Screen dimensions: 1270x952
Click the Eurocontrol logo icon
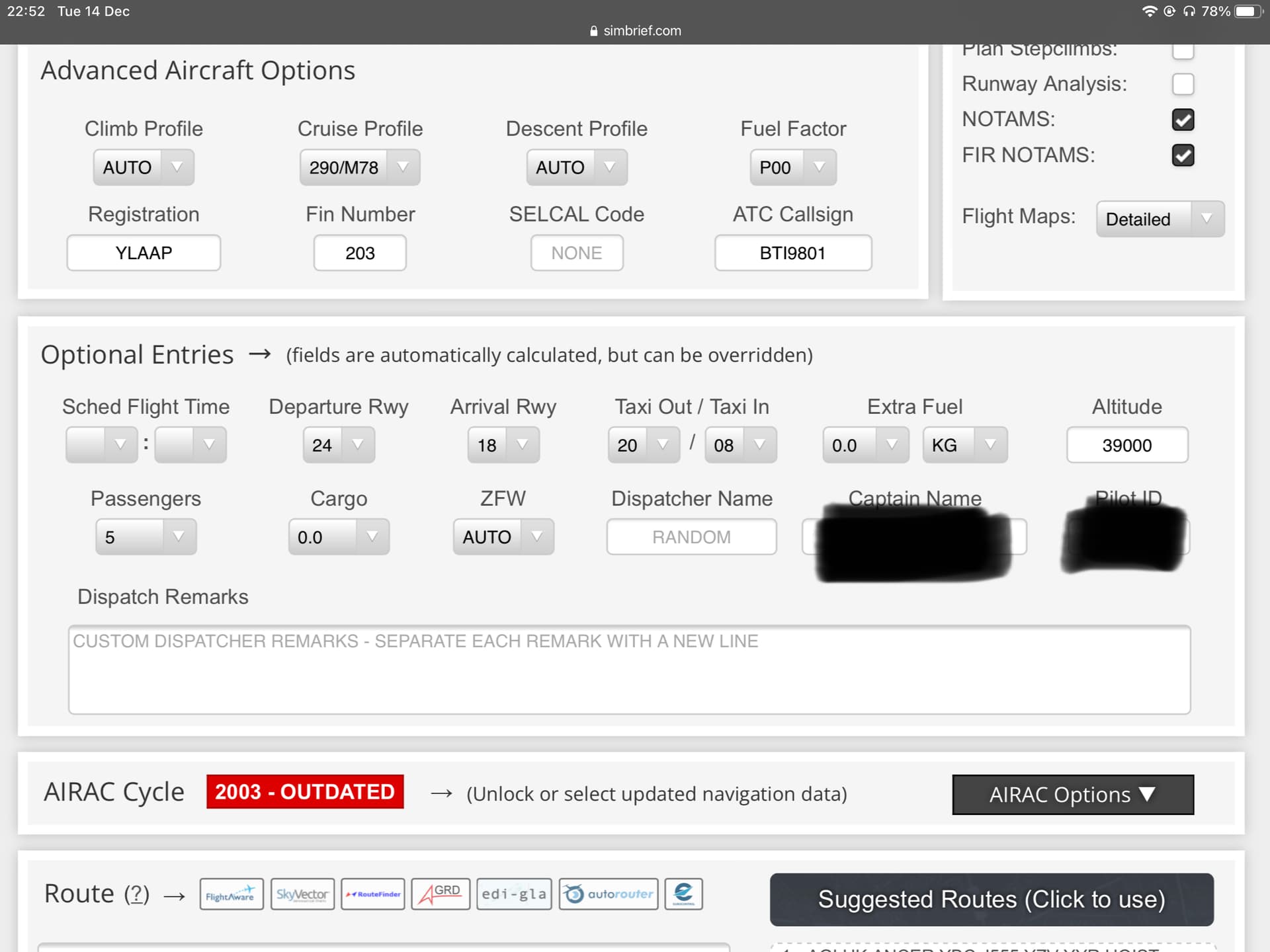click(683, 894)
